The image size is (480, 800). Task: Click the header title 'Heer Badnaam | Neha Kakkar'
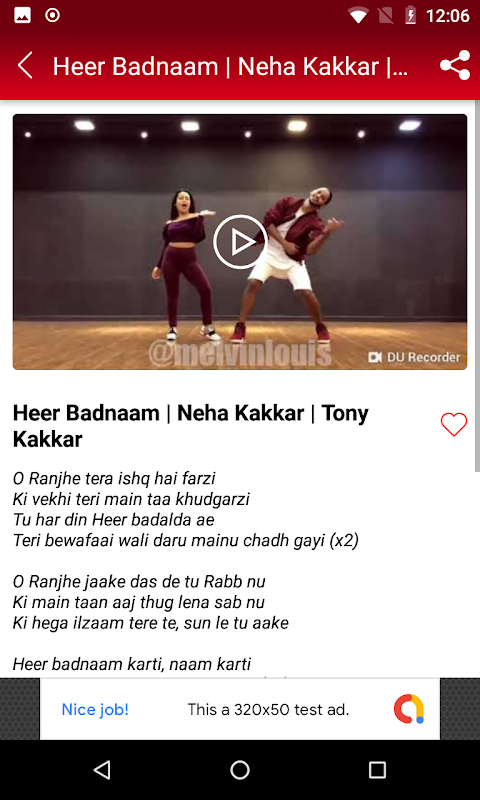231,66
